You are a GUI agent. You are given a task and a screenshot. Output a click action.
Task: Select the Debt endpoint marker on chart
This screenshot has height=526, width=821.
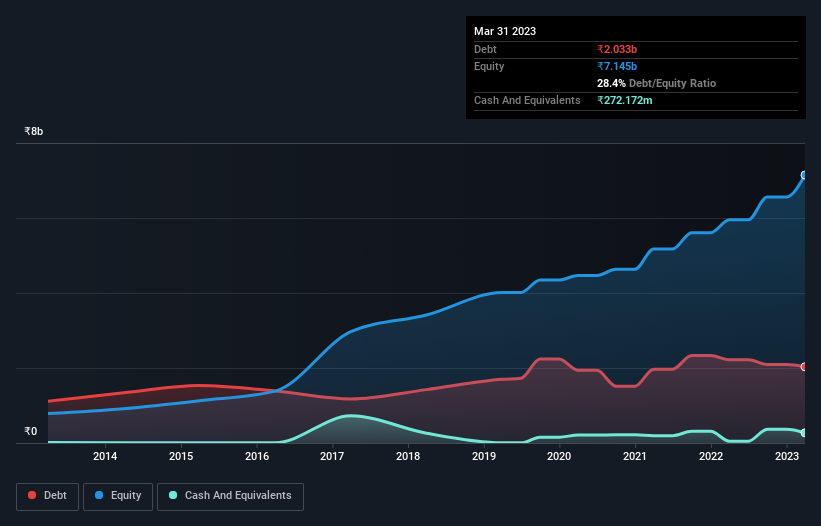804,367
